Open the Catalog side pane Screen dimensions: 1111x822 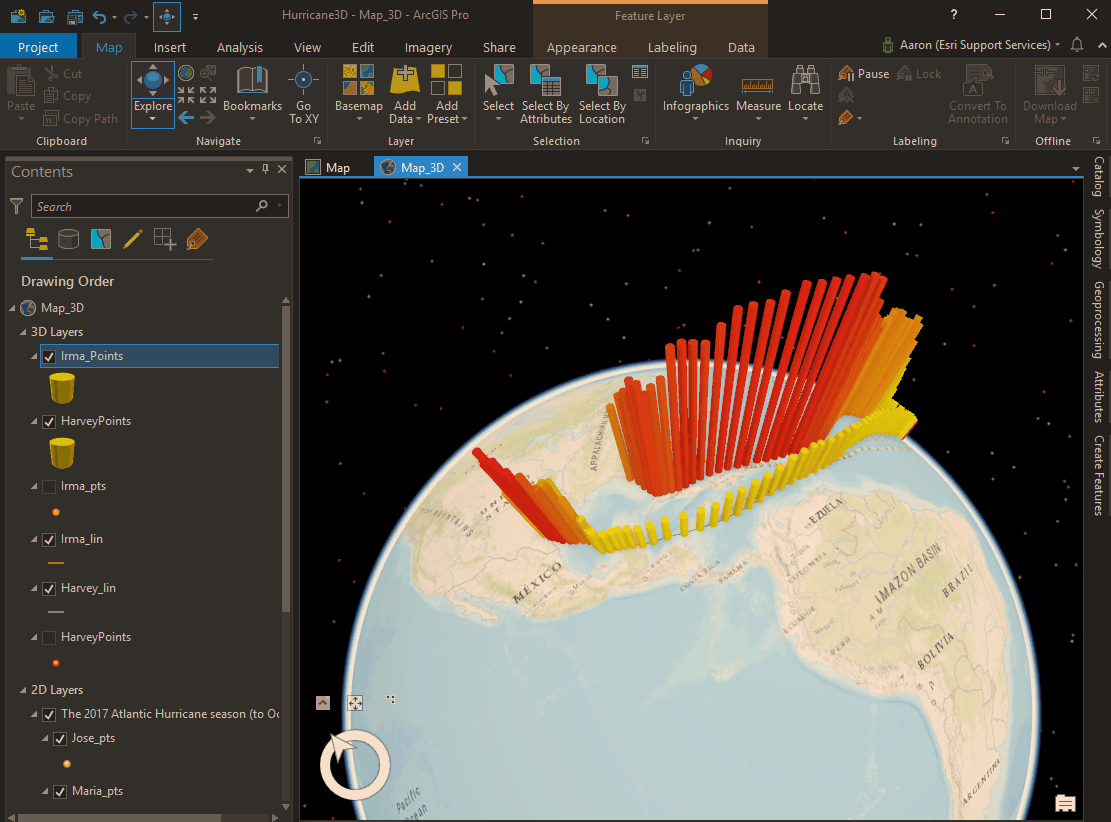point(1098,176)
